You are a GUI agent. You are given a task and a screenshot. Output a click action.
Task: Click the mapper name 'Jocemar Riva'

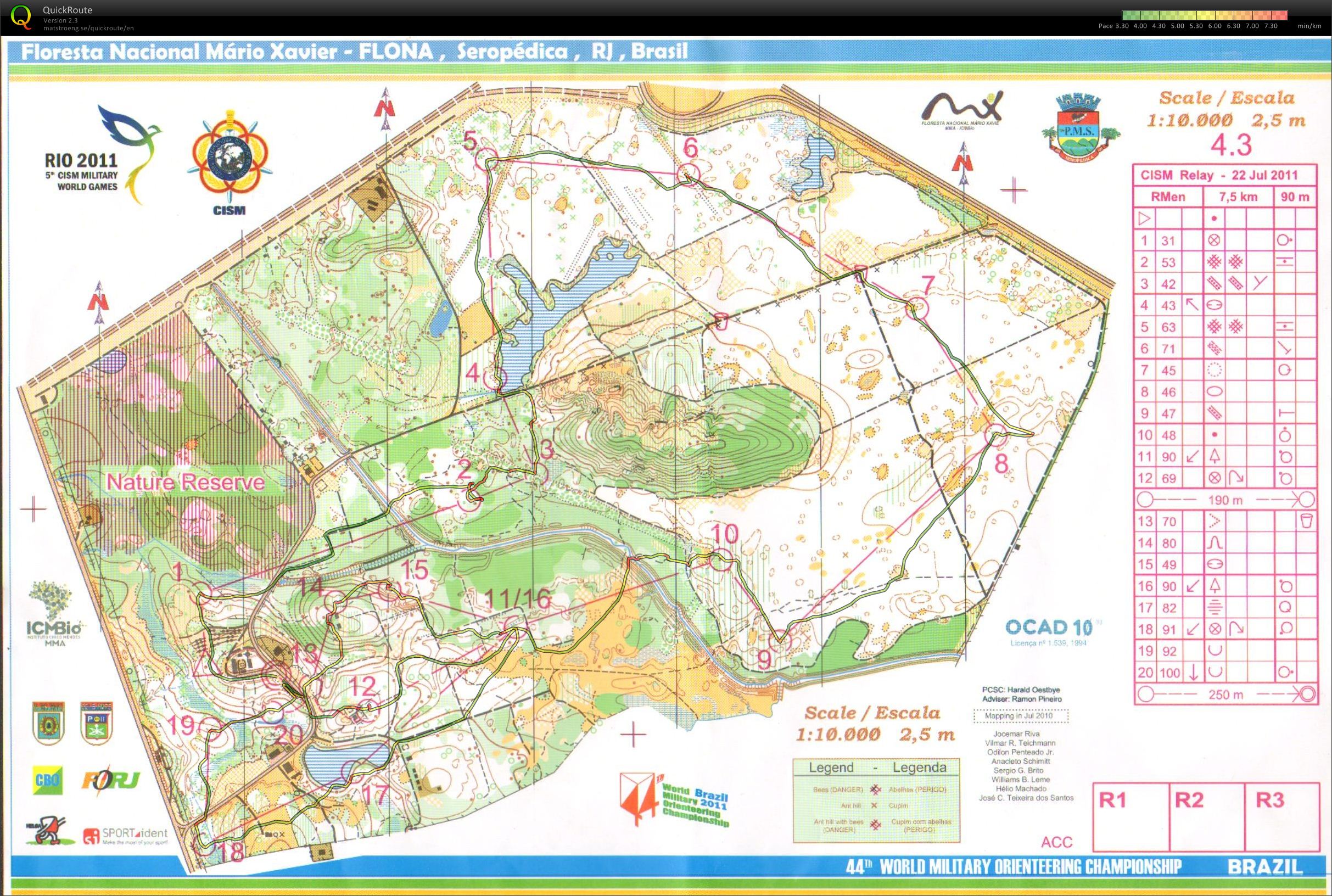click(1017, 733)
